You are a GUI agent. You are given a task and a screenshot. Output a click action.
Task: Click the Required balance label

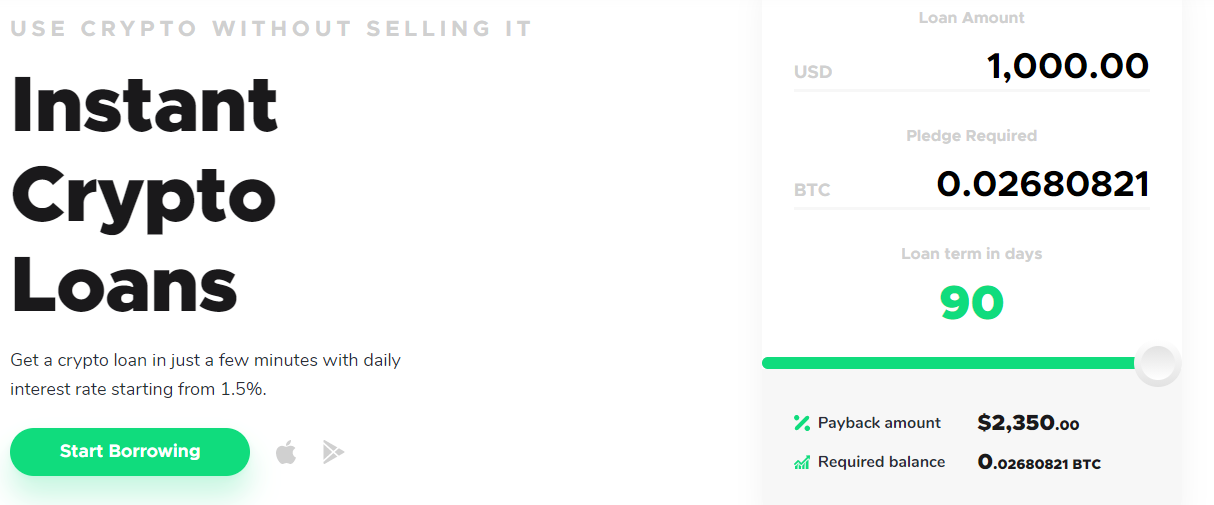(x=881, y=462)
